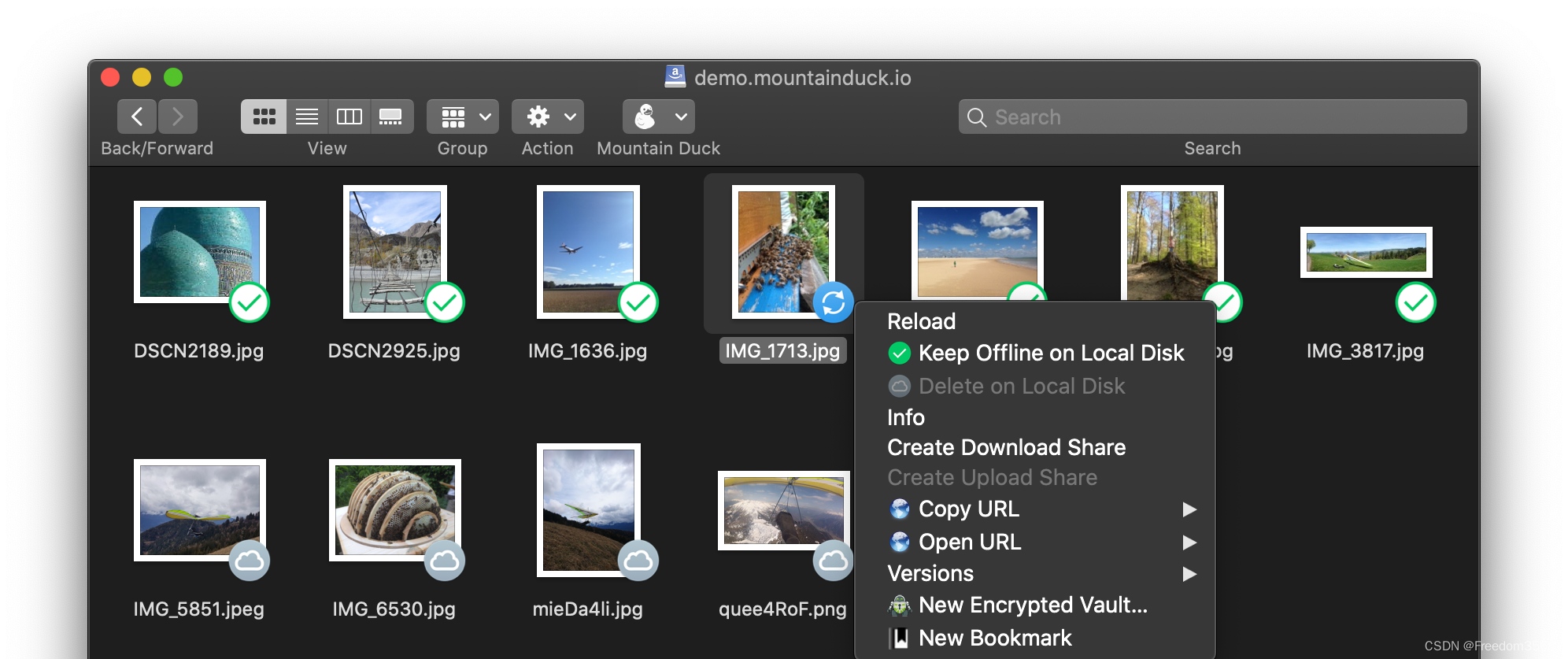The width and height of the screenshot is (1568, 659).
Task: Click the cloud badge on quee4RoF.png
Action: (833, 561)
